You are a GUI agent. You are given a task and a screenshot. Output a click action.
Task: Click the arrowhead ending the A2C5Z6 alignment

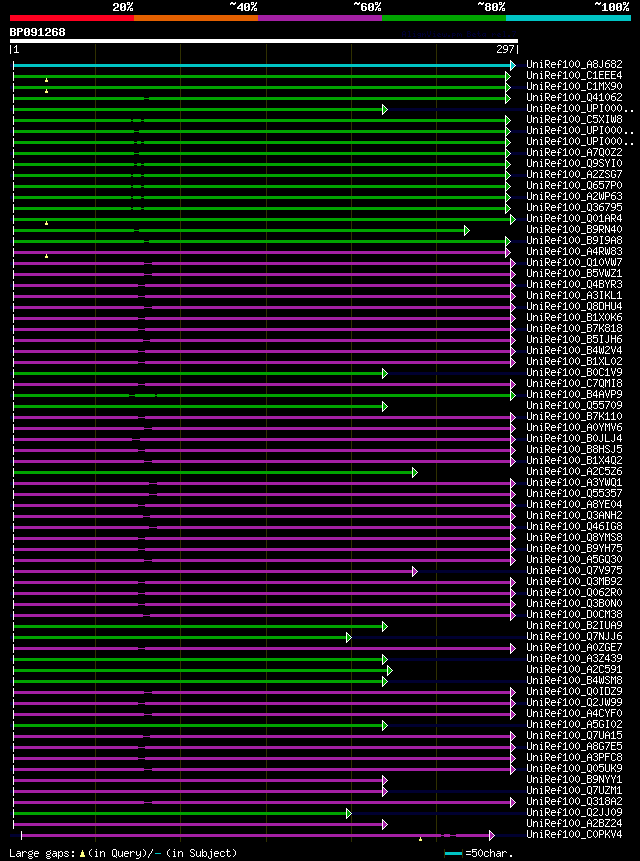pos(415,472)
